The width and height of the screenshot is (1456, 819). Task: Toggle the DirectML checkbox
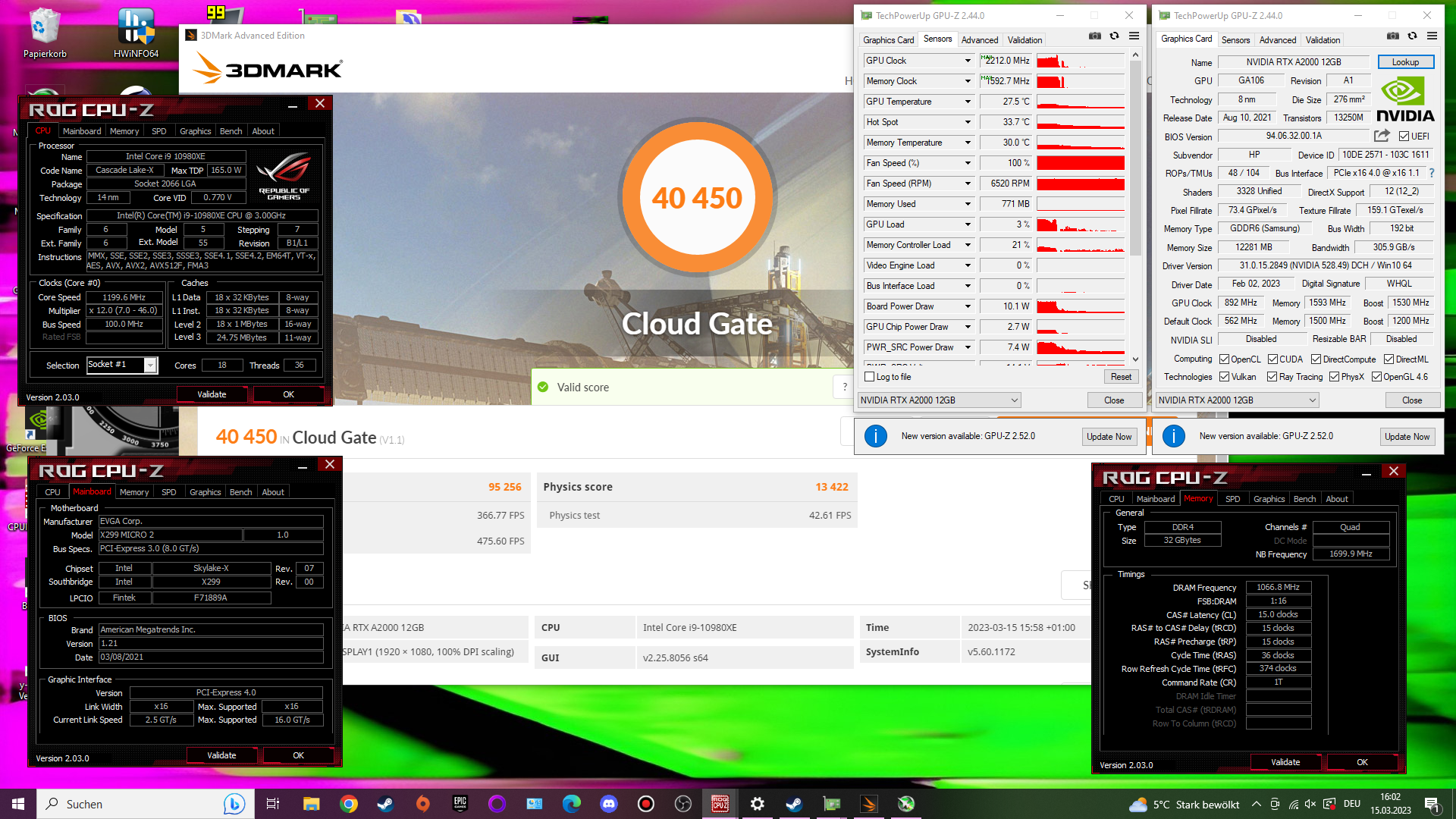pyautogui.click(x=1389, y=359)
